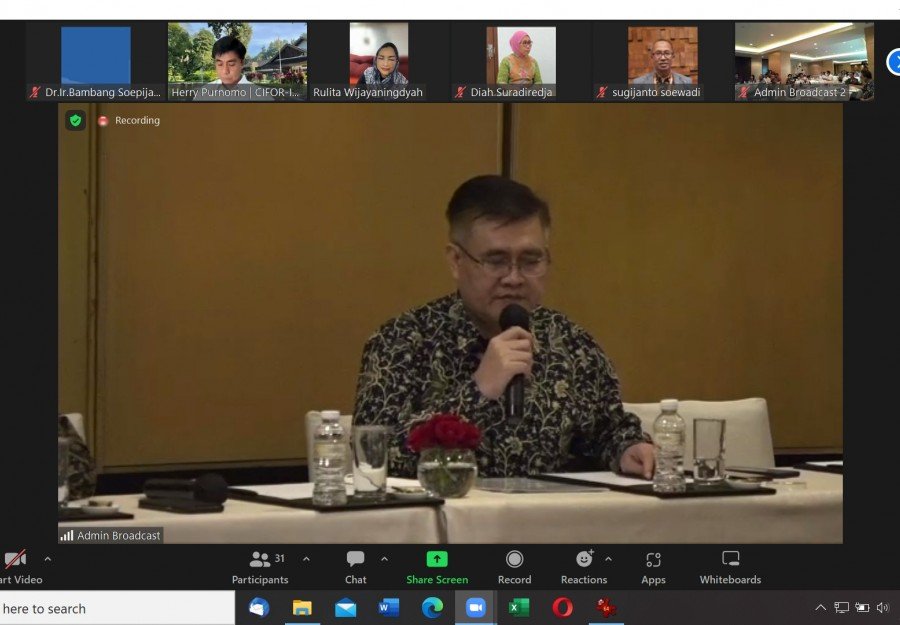
Task: Open Thunderbird from the taskbar
Action: [259, 608]
